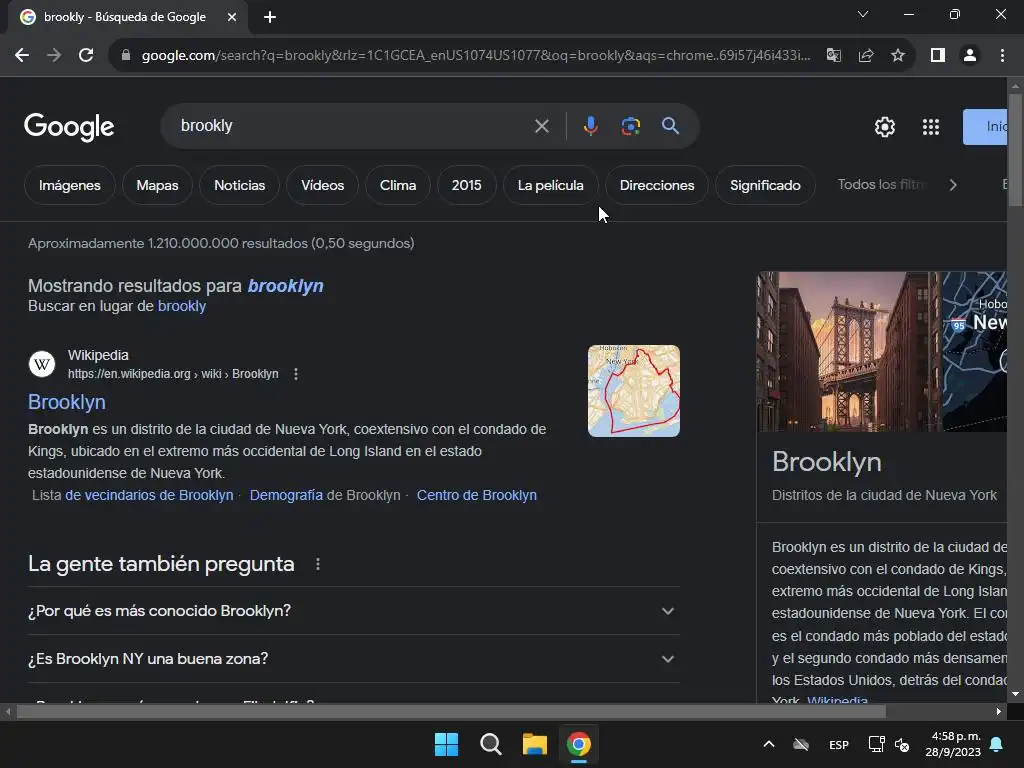
Task: Open knowledge panel map thumbnail
Action: (975, 351)
